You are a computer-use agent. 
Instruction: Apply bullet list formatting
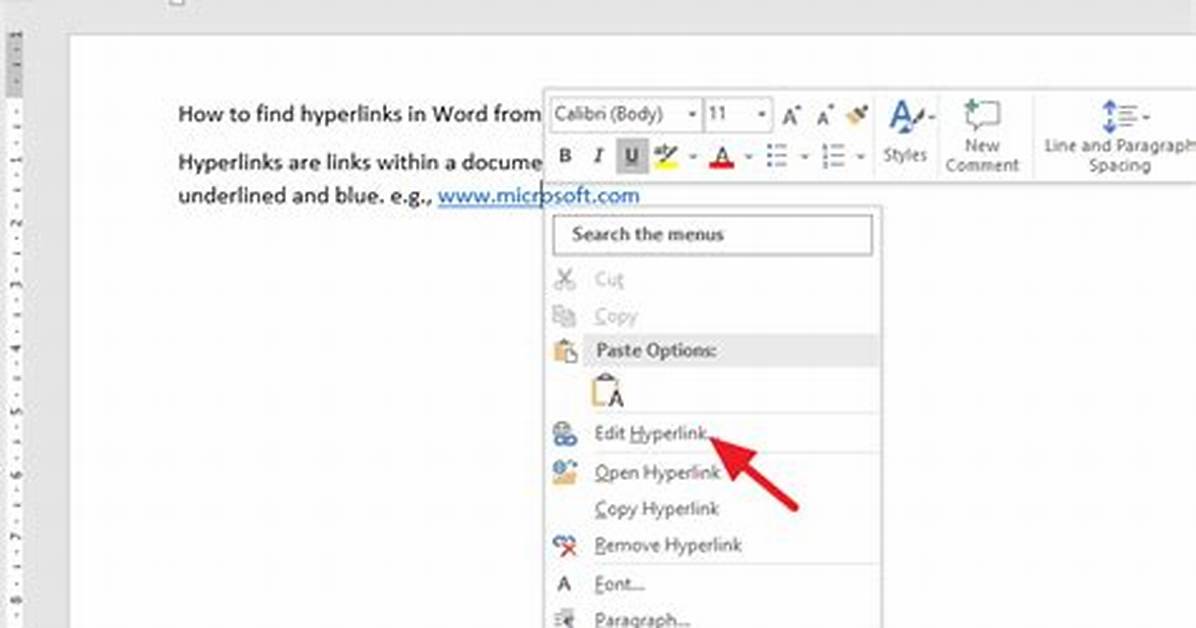pyautogui.click(x=777, y=156)
